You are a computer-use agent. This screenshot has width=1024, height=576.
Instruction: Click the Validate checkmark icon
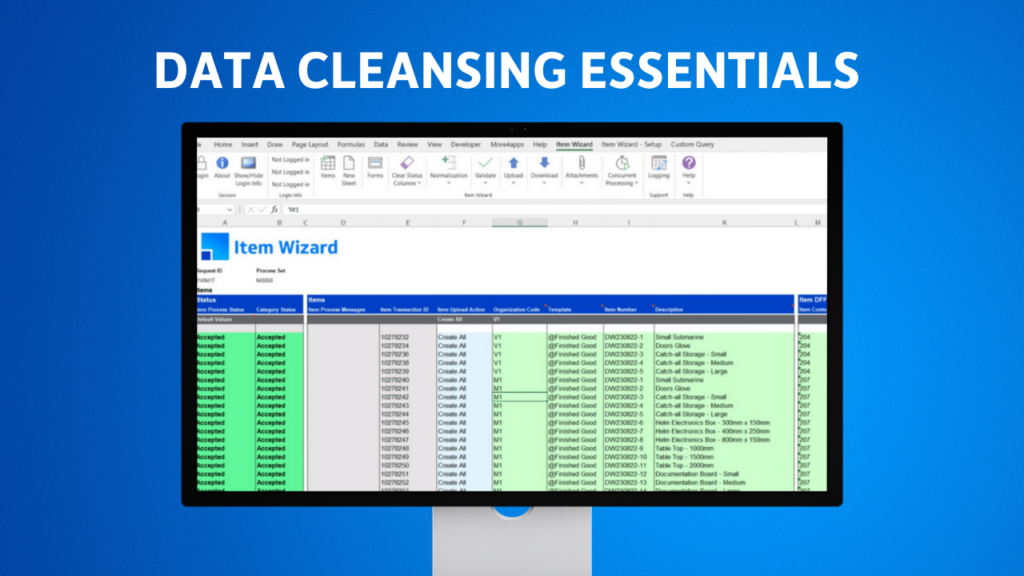tap(485, 163)
